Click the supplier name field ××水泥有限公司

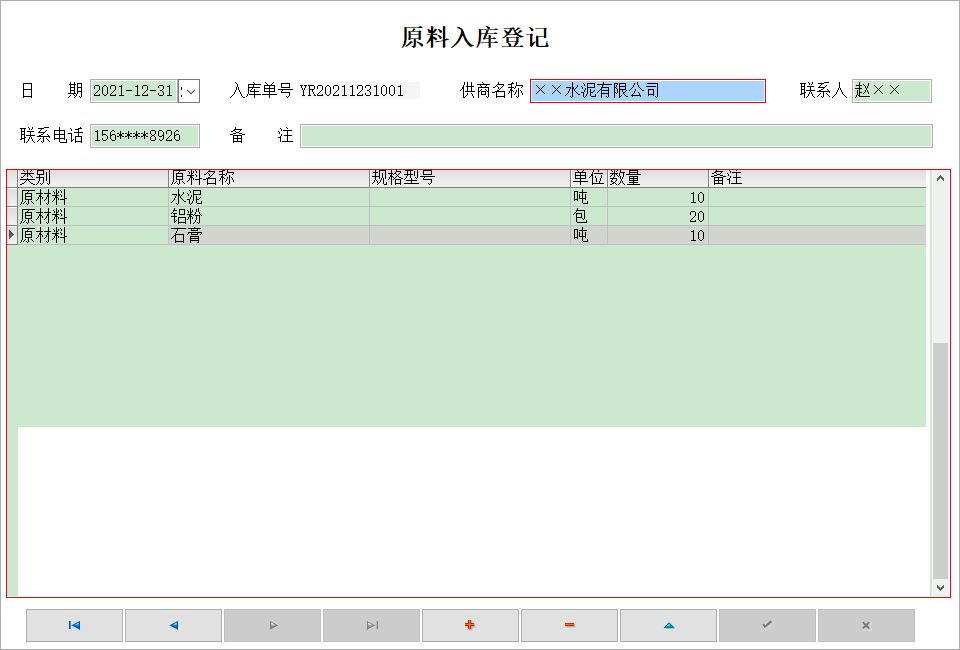tap(648, 91)
